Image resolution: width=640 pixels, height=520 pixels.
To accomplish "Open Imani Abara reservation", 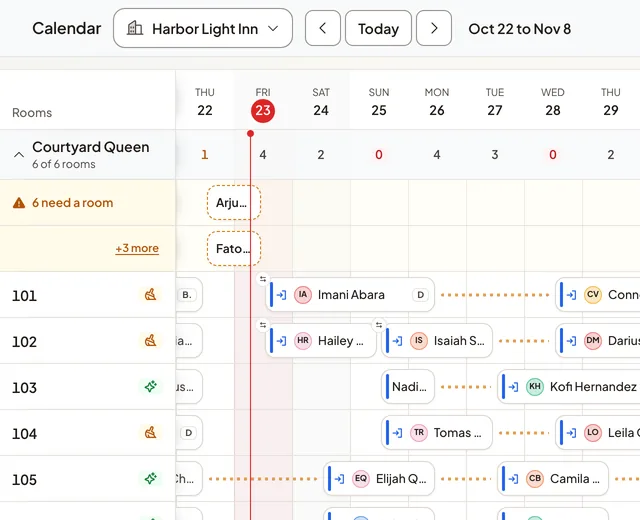I will click(350, 295).
